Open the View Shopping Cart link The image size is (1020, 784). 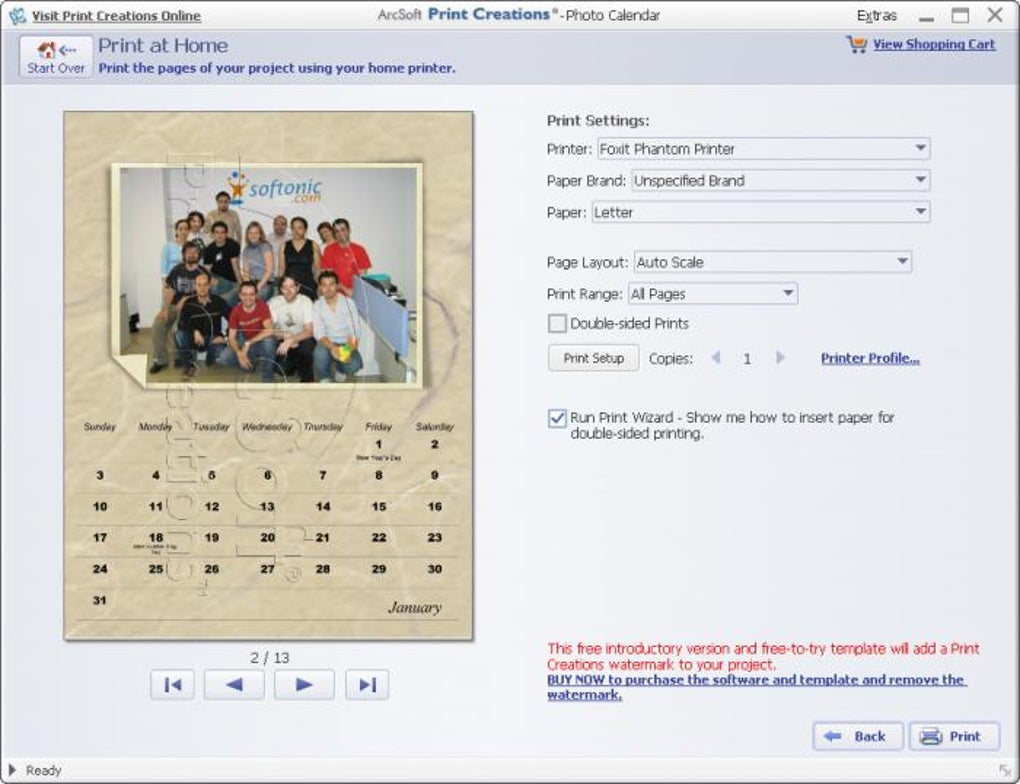pos(933,44)
